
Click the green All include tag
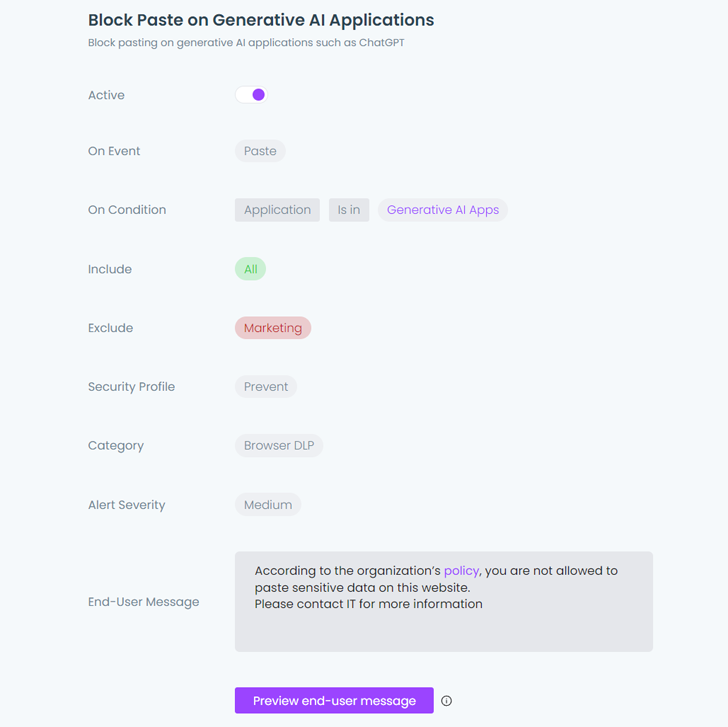[x=250, y=269]
